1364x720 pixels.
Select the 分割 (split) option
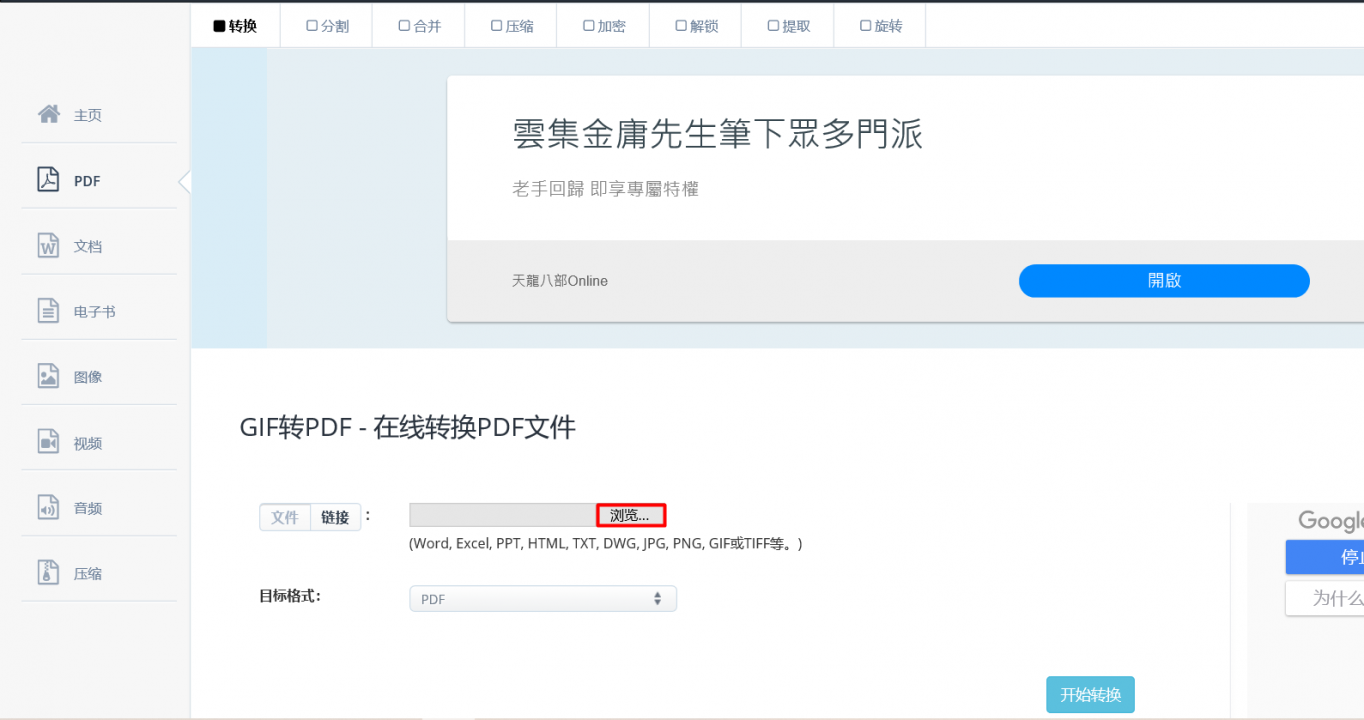coord(327,26)
